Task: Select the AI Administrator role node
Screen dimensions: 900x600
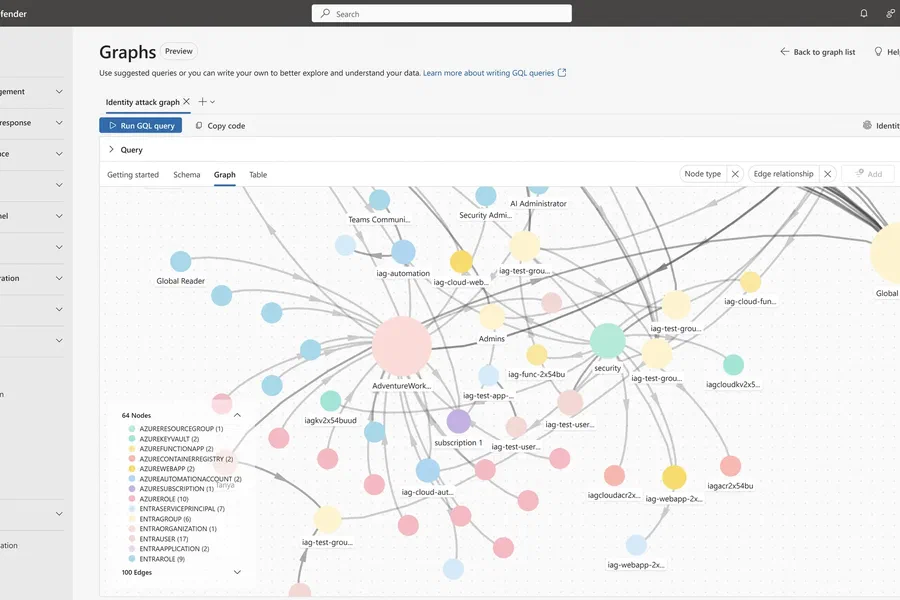Action: (x=538, y=190)
